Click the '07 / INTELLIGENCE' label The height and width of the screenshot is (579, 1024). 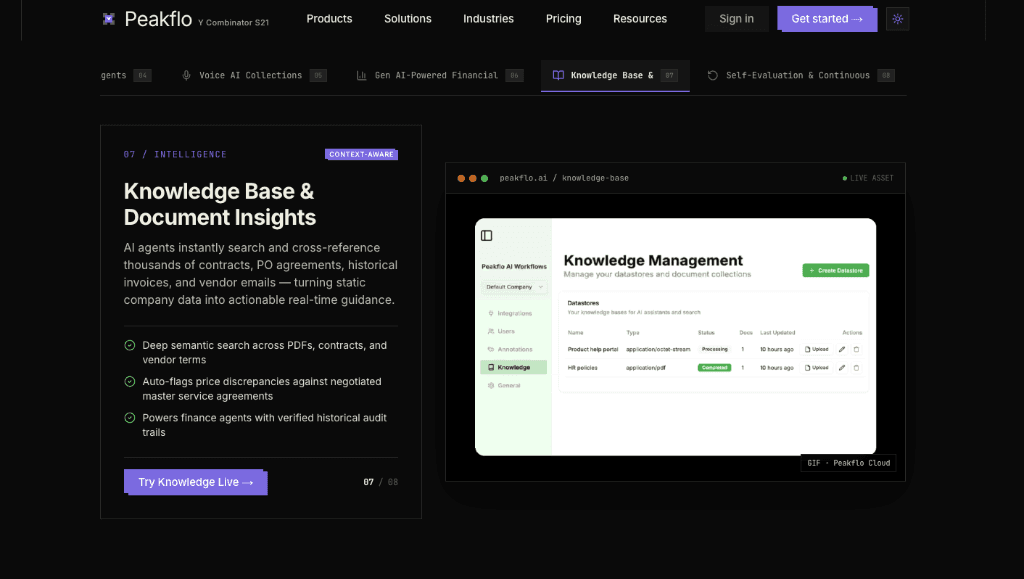(x=175, y=155)
